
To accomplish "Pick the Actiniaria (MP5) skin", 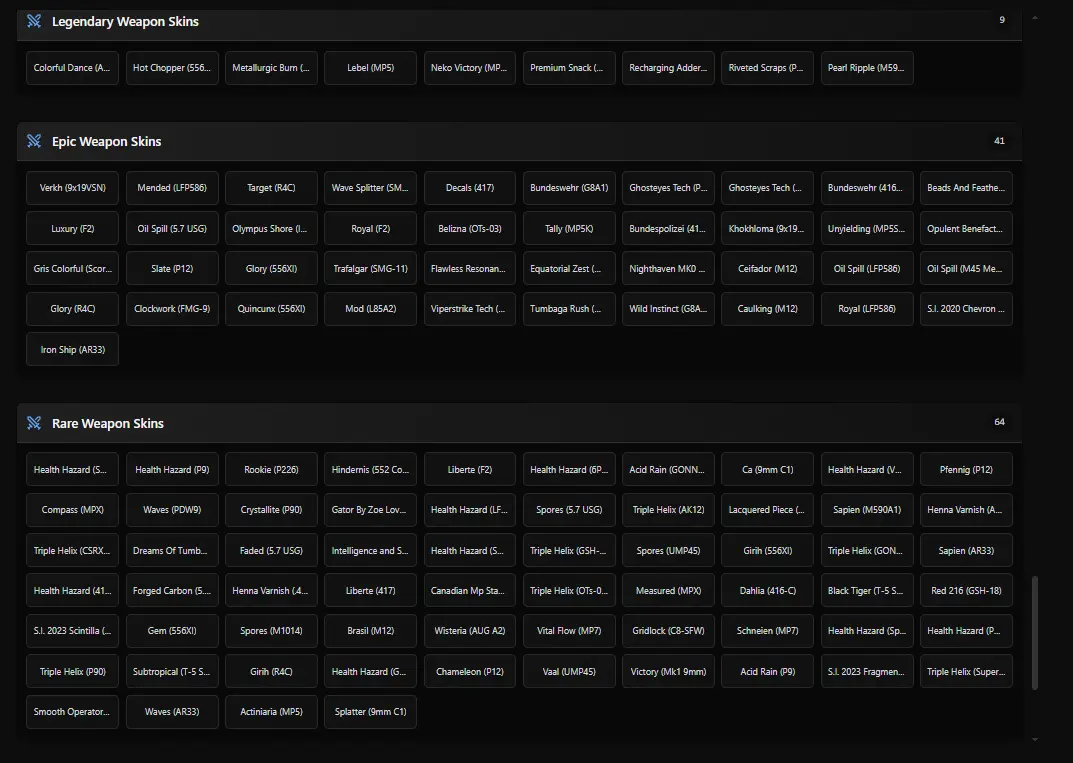I will point(271,712).
